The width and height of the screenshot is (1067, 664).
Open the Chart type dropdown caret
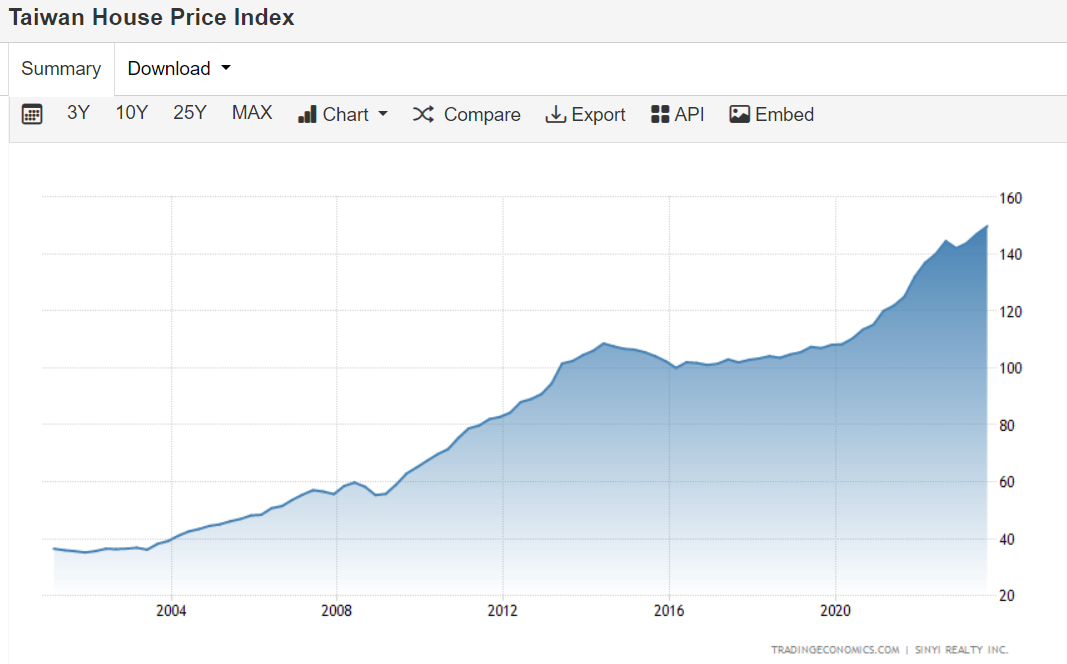tap(382, 114)
